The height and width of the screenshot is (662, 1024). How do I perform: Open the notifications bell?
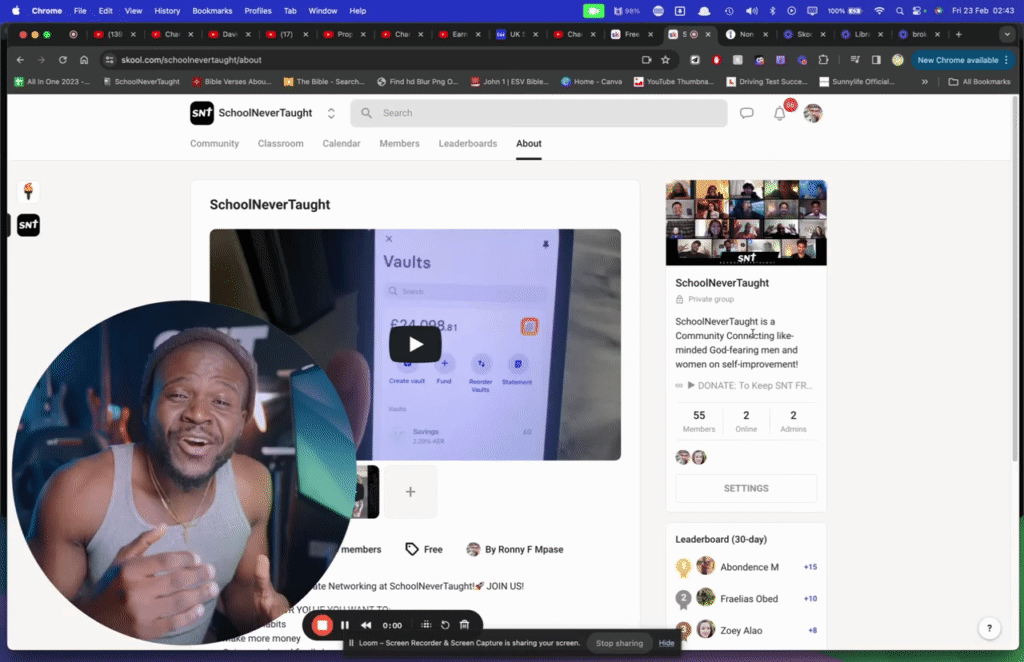click(x=779, y=114)
